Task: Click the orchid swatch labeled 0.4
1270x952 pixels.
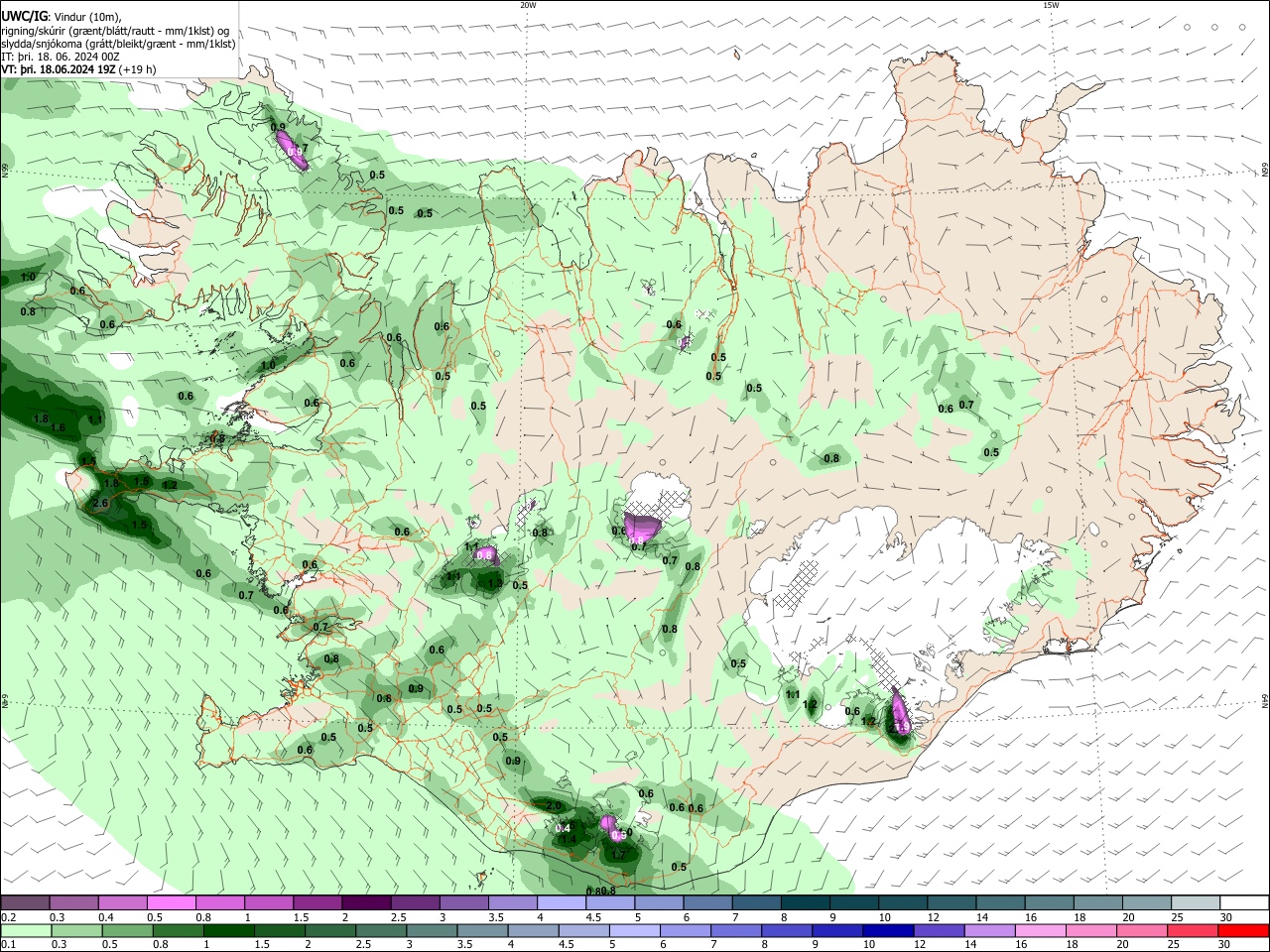Action: [x=123, y=902]
